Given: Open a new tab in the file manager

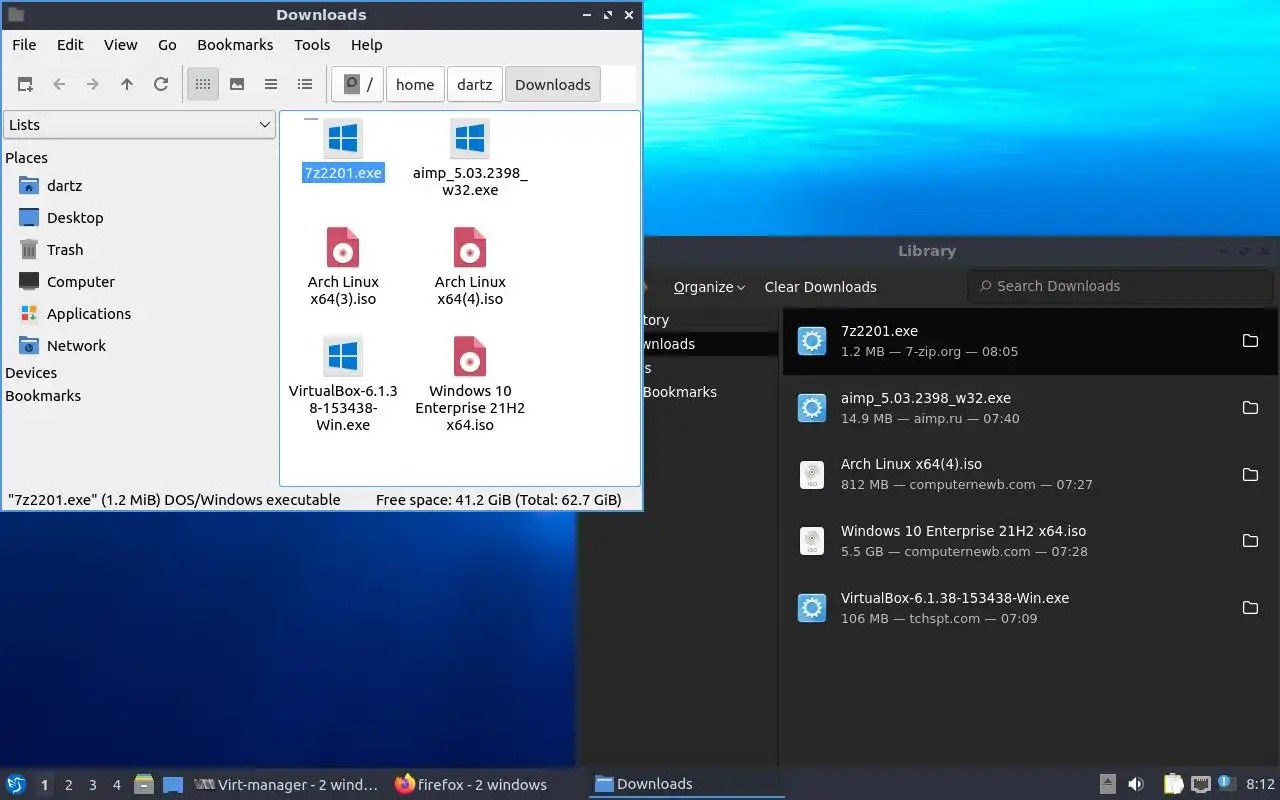Looking at the screenshot, I should click(x=25, y=85).
